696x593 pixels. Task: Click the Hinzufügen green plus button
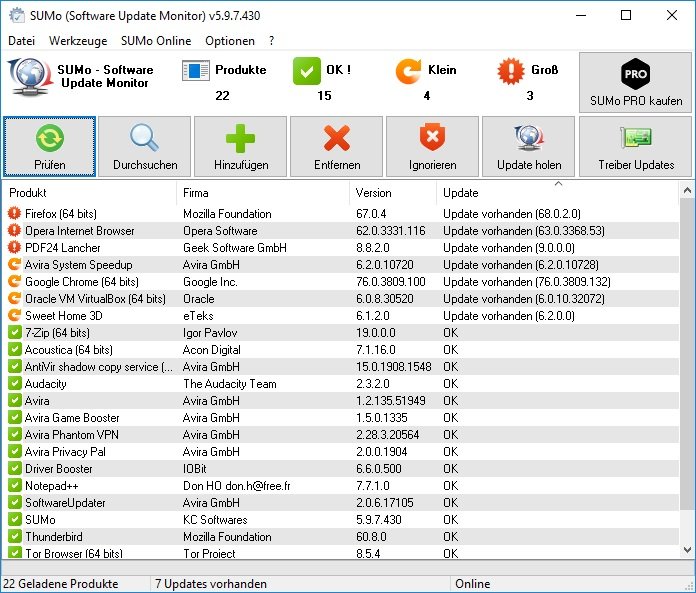click(x=241, y=146)
